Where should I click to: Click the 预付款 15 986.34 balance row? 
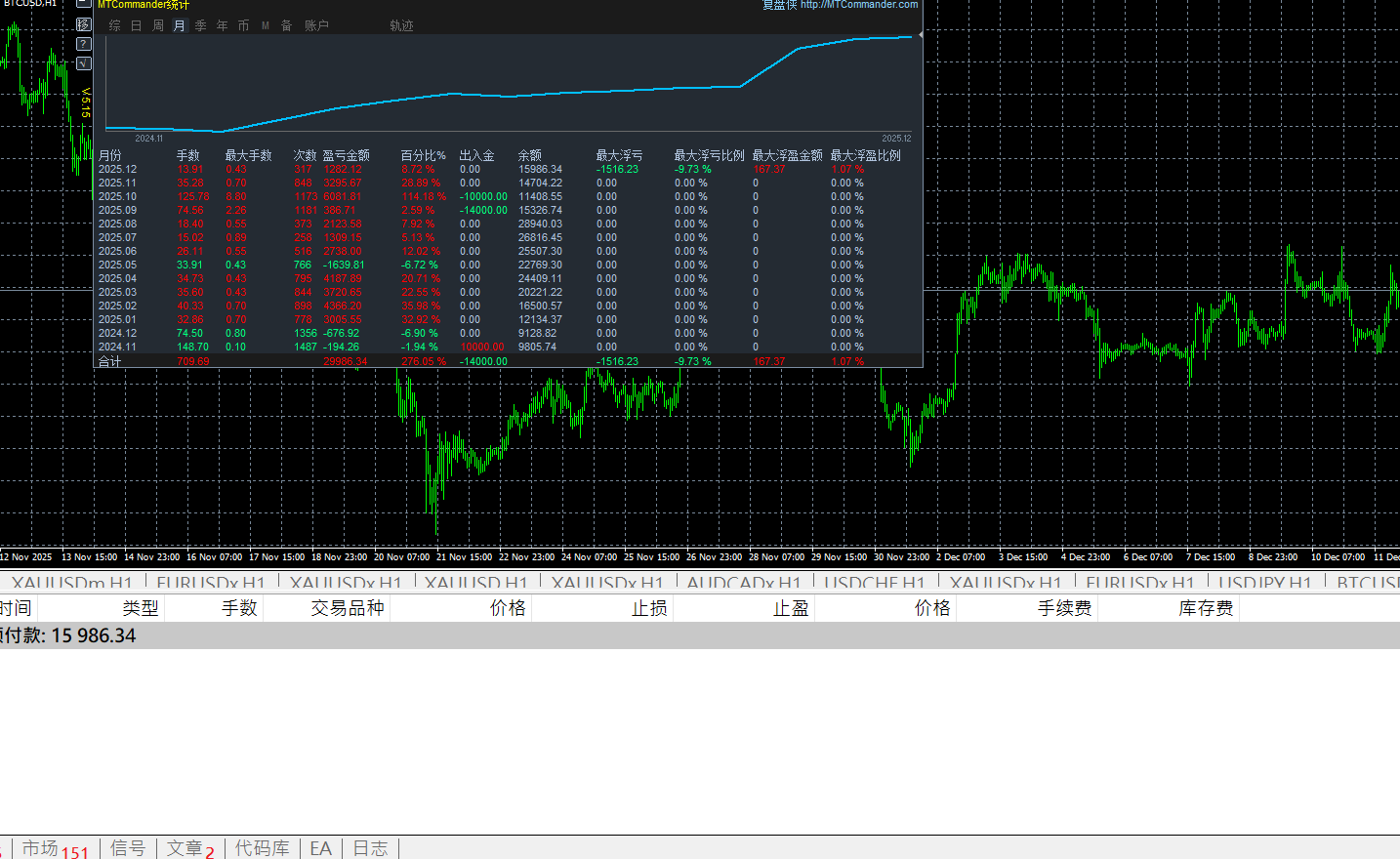coord(700,635)
